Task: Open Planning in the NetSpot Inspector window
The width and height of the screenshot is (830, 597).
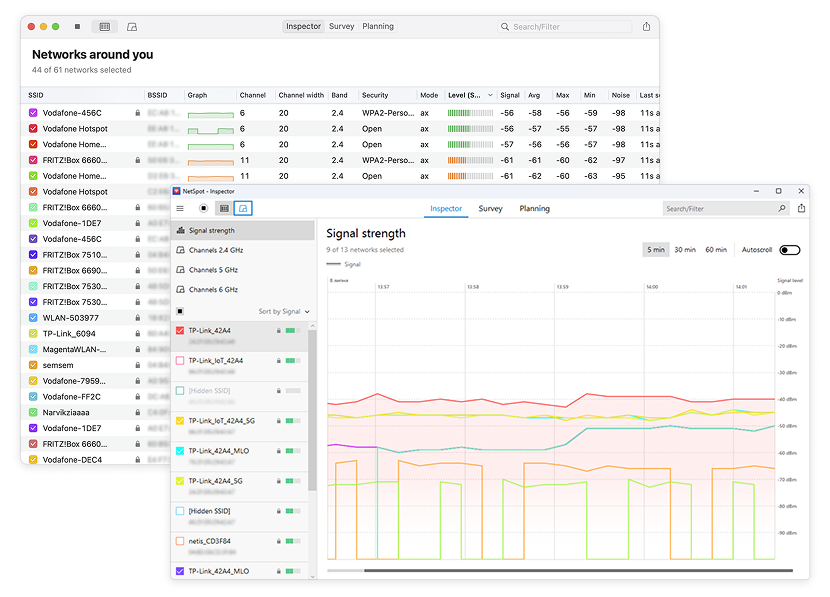Action: pos(535,209)
